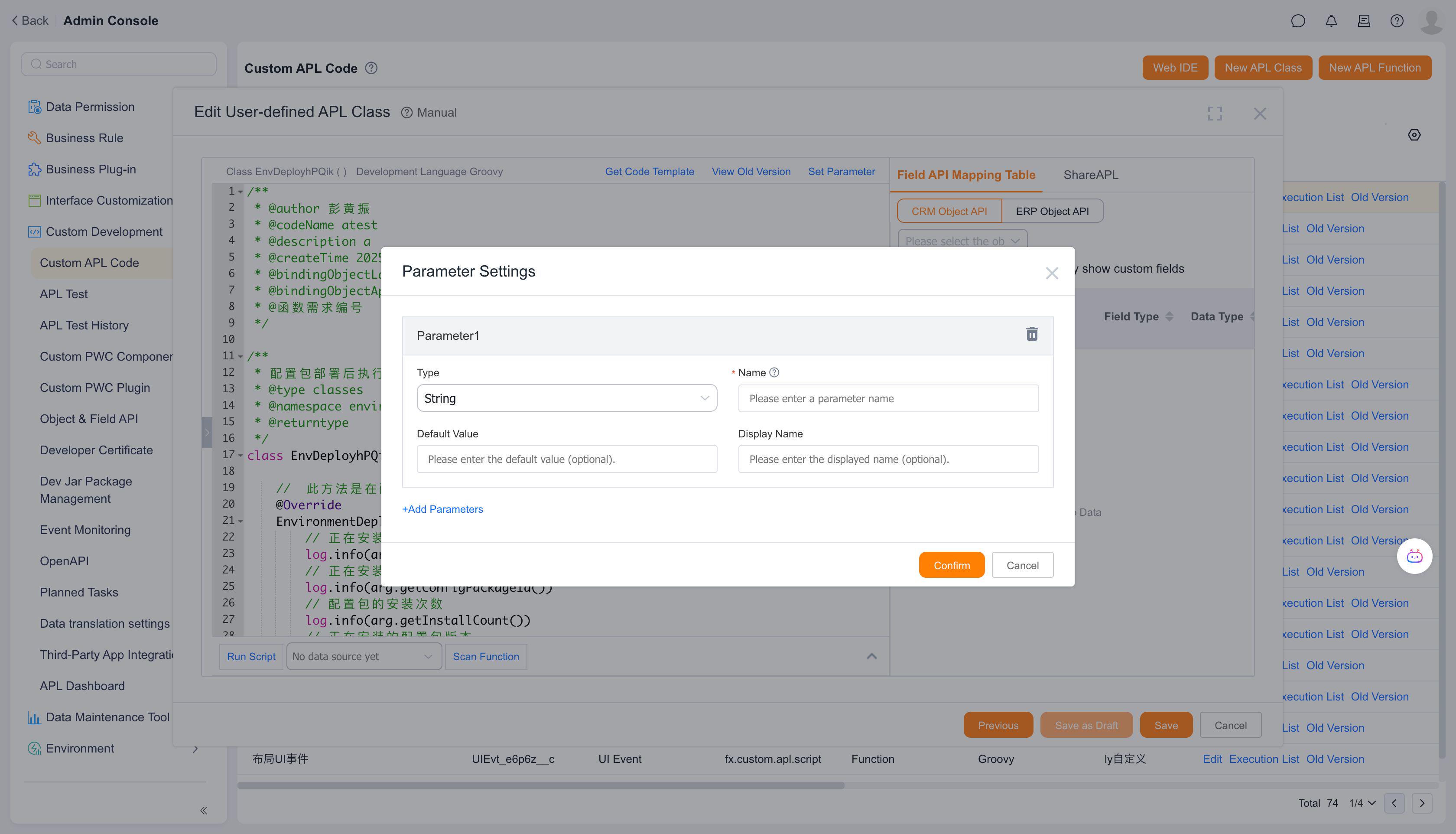Click the Data Permission icon
The height and width of the screenshot is (834, 1456).
coord(34,107)
